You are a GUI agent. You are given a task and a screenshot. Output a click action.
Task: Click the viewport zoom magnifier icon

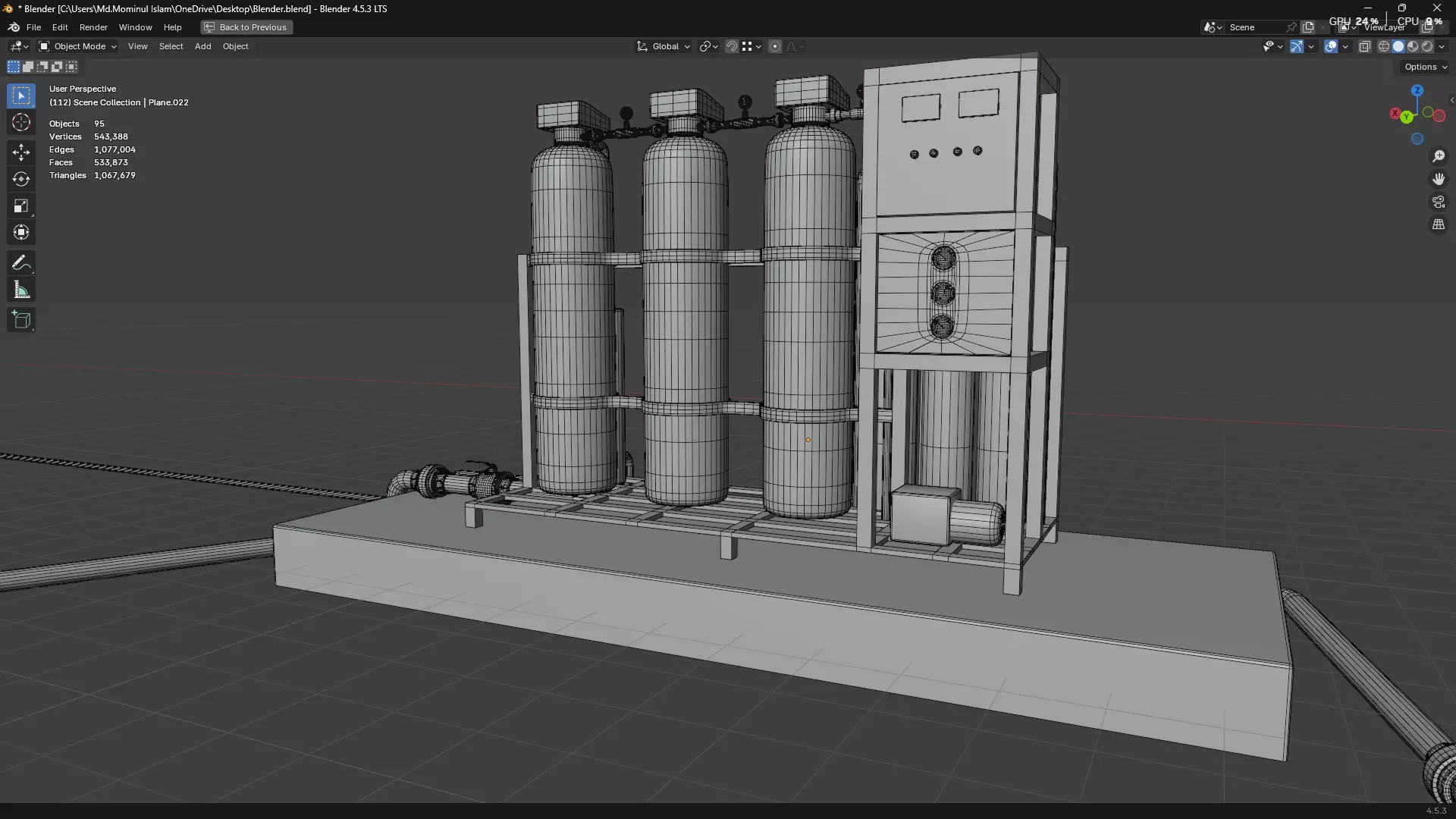tap(1439, 156)
